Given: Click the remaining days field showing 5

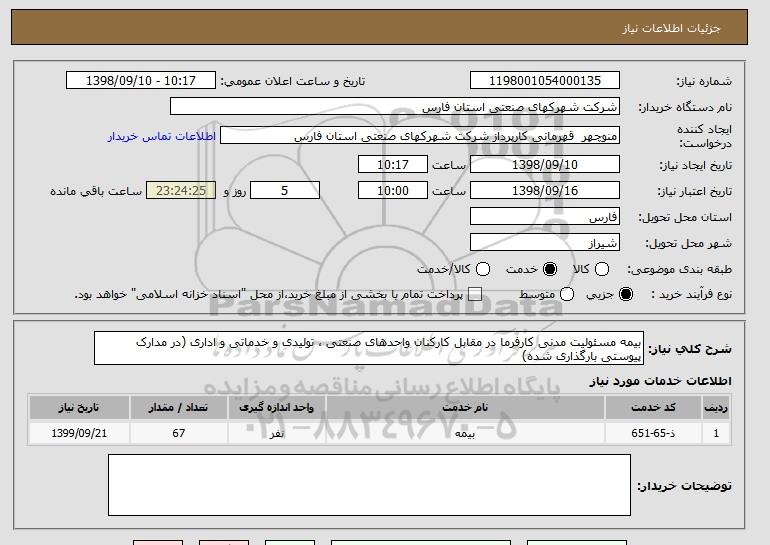Looking at the screenshot, I should (x=285, y=191).
